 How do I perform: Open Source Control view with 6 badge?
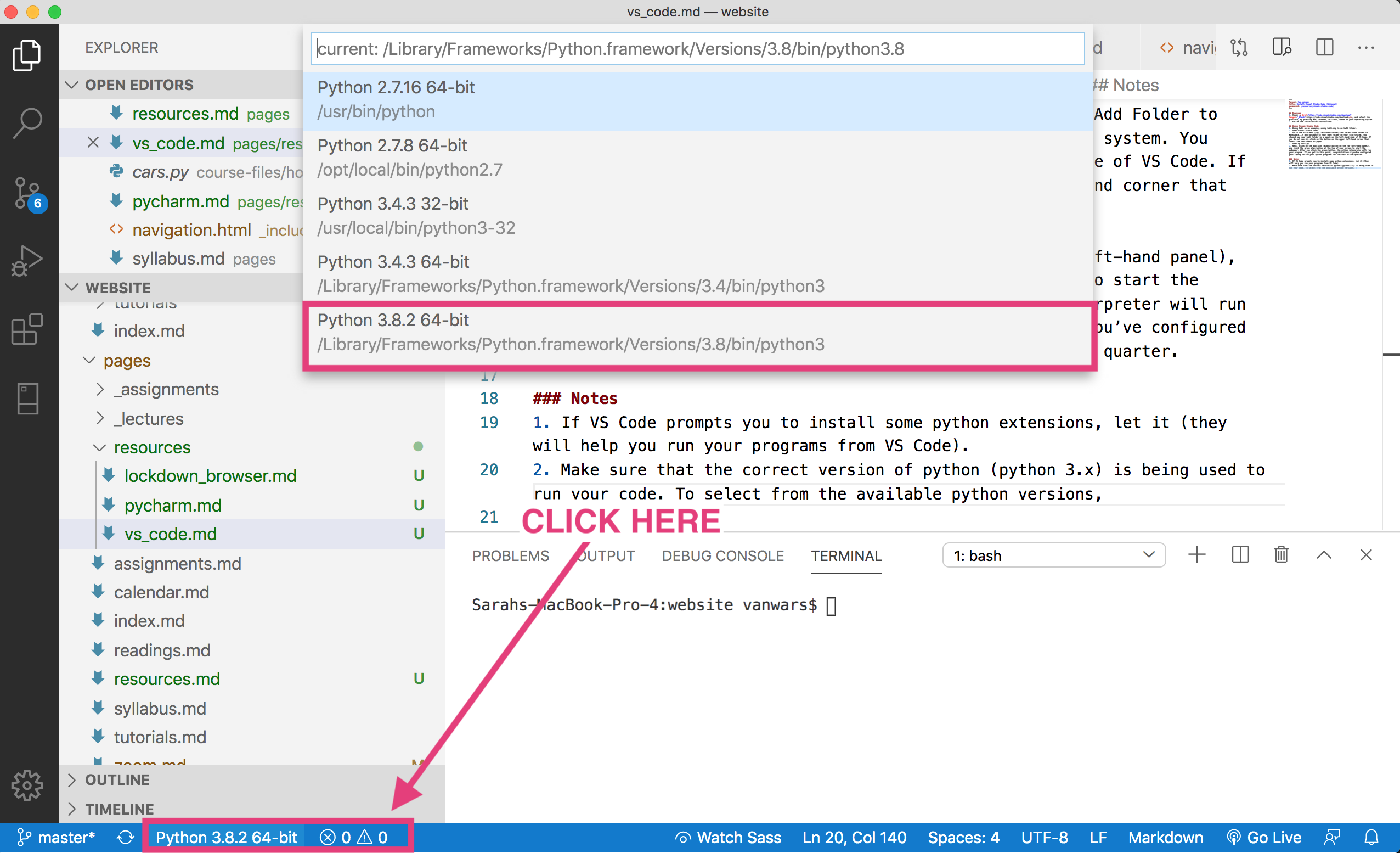(27, 193)
